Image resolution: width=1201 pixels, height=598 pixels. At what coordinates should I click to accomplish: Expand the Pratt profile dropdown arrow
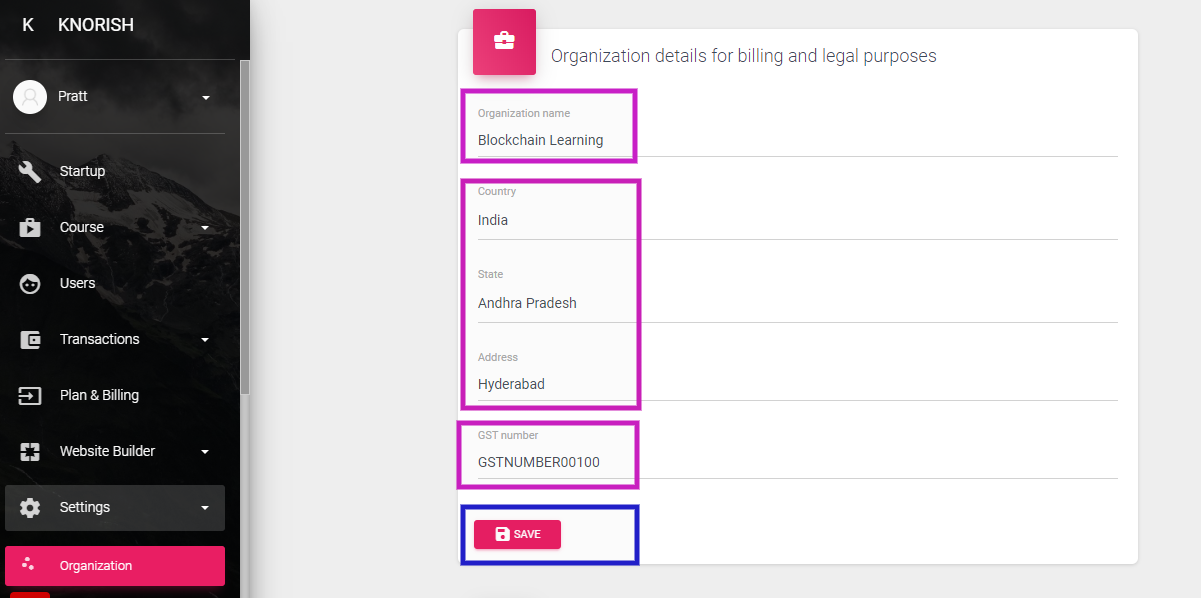tap(205, 98)
